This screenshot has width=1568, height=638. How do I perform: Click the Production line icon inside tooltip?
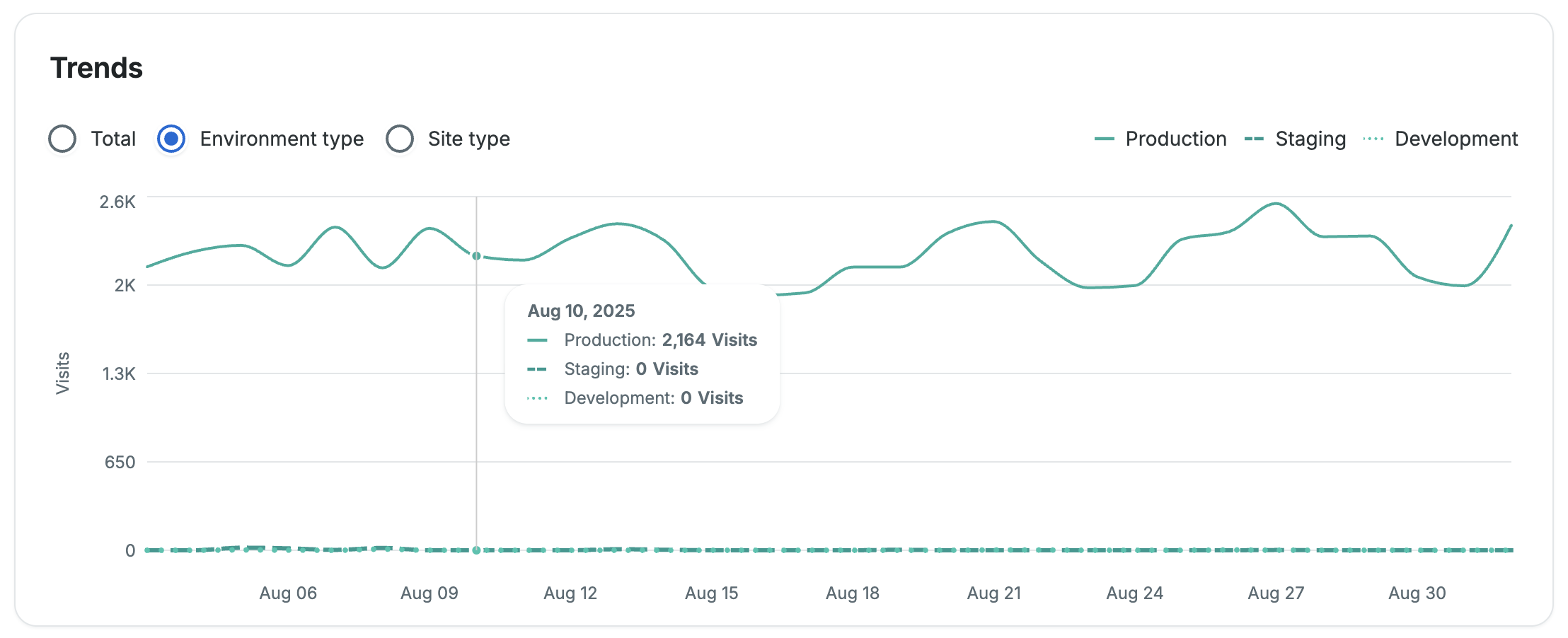click(x=538, y=340)
